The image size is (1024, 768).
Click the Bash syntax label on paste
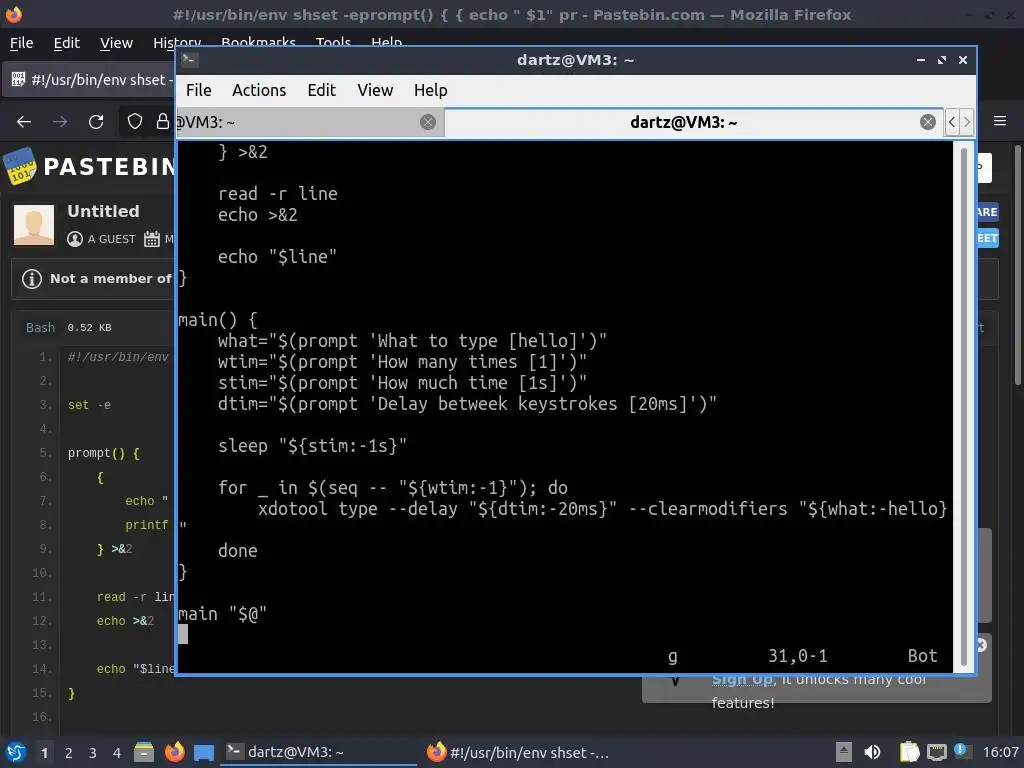[x=40, y=328]
